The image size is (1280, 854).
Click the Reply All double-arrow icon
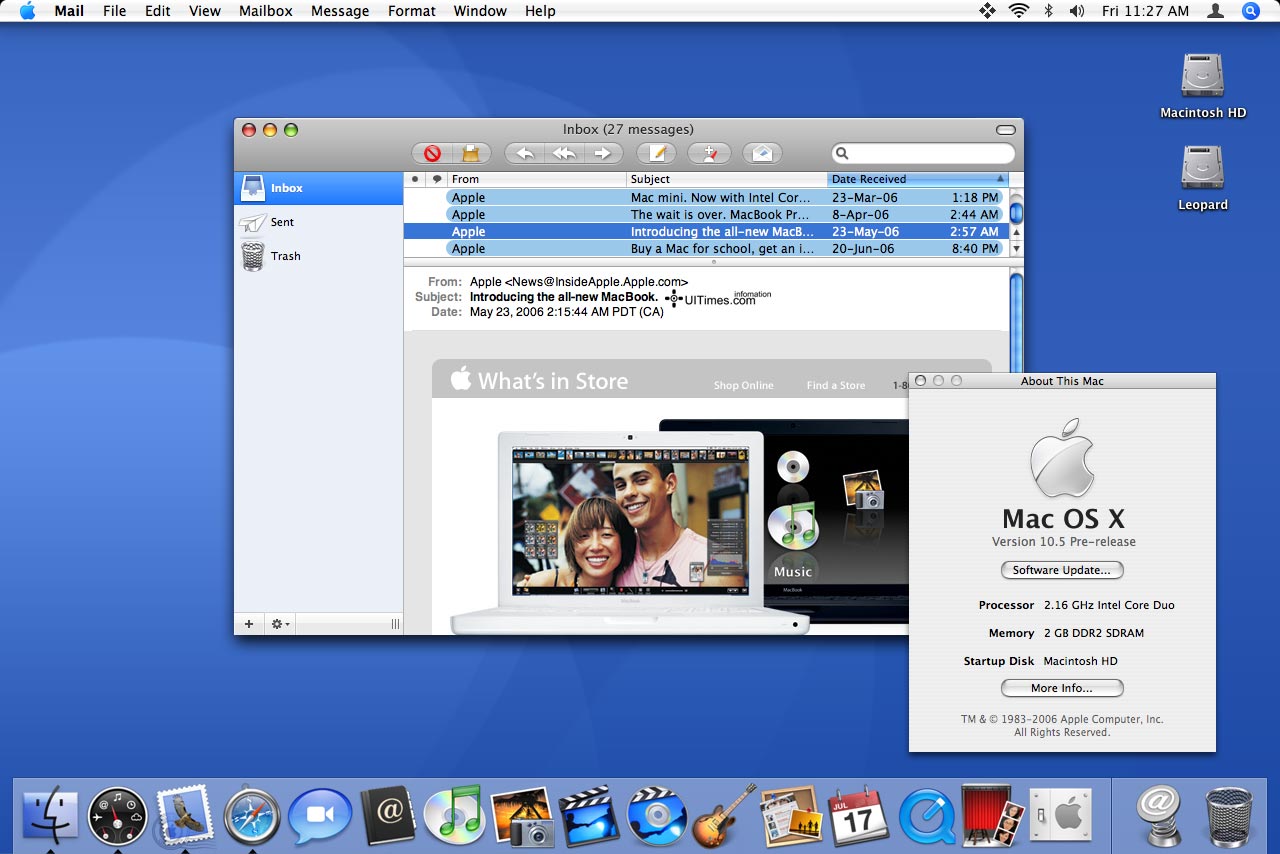[x=564, y=154]
